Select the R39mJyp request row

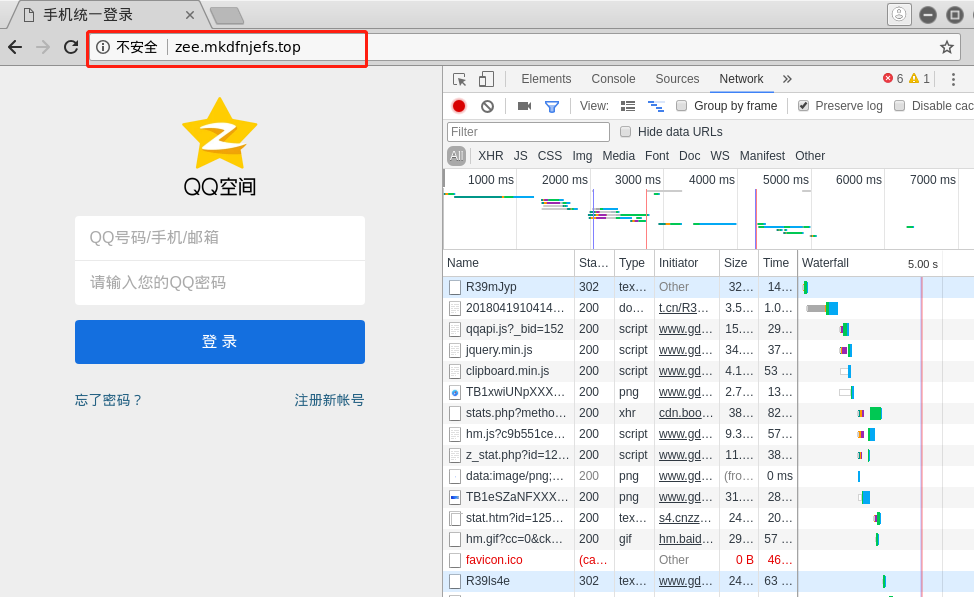708,287
